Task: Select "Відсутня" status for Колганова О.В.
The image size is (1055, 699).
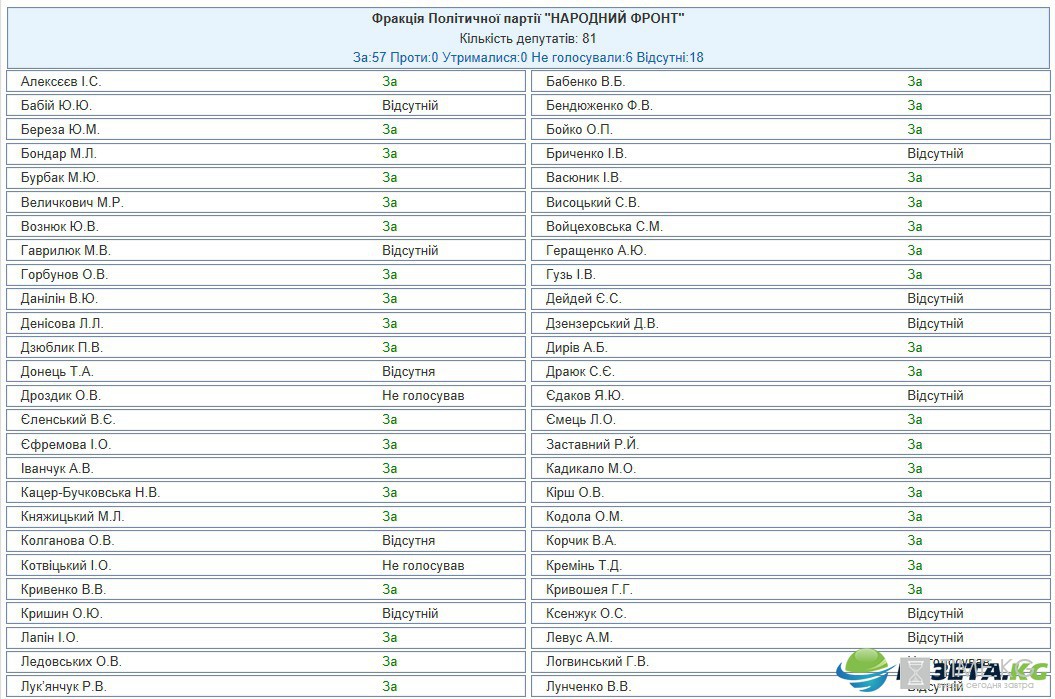Action: tap(408, 541)
